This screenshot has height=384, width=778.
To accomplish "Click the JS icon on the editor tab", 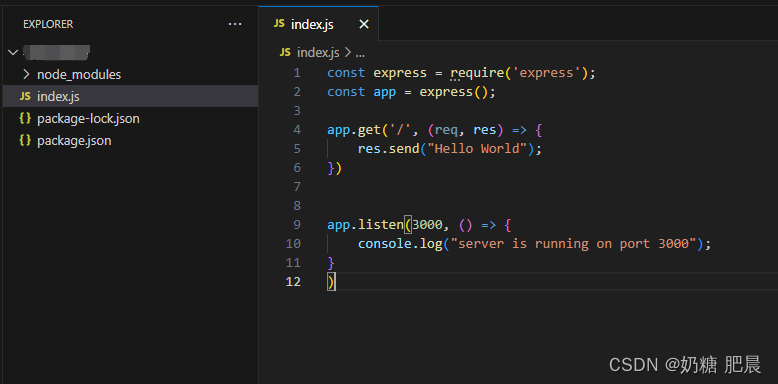I will click(x=279, y=24).
